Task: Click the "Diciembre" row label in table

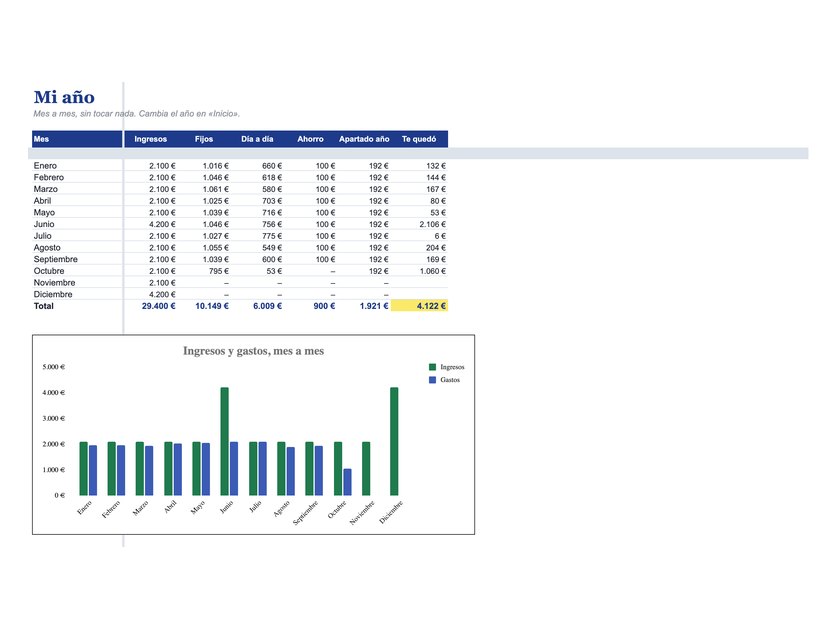Action: 53,295
